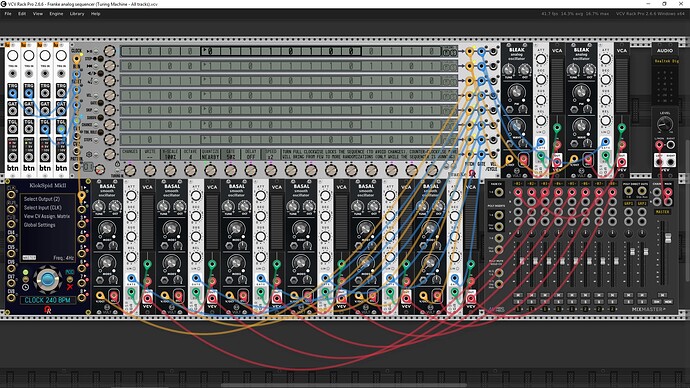Image resolution: width=690 pixels, height=388 pixels.
Task: Select the DELAY OFF parameter cell
Action: pyautogui.click(x=250, y=154)
